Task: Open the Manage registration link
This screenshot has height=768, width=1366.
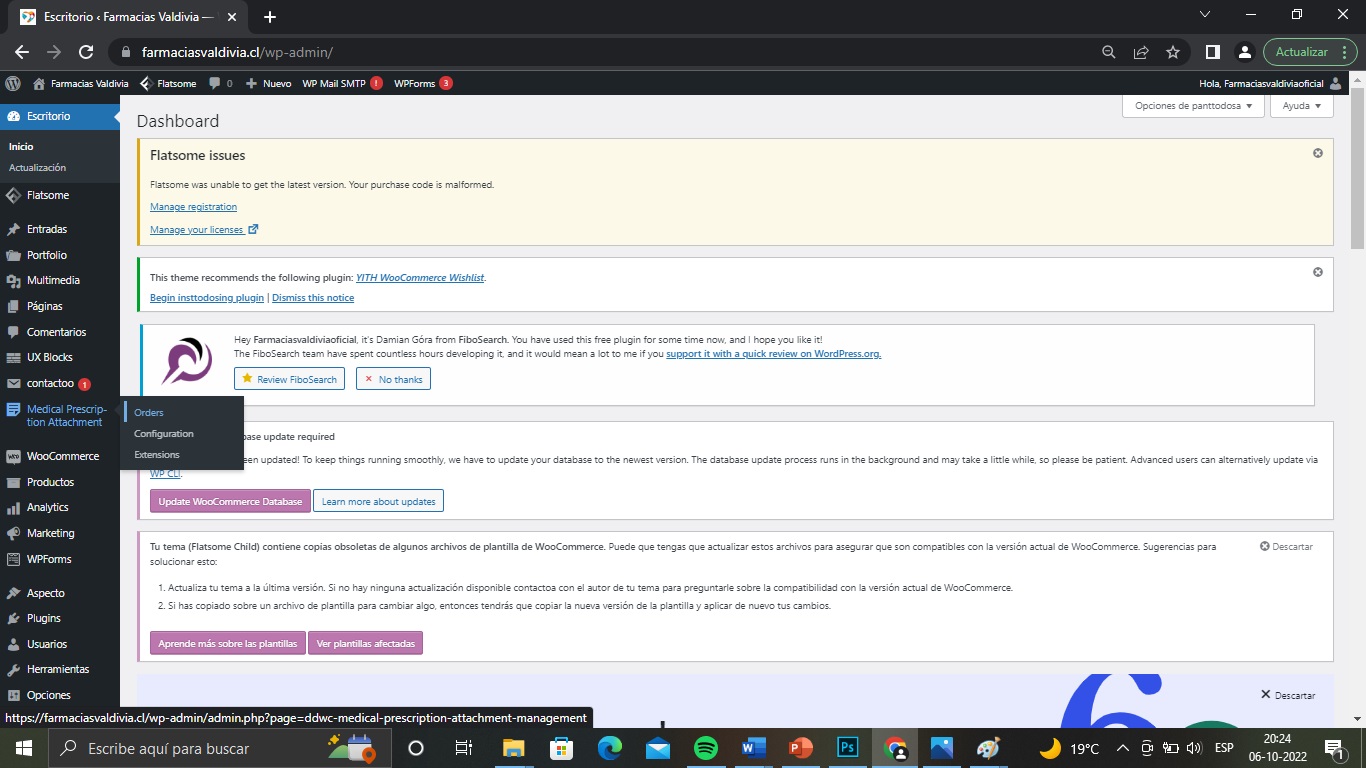Action: 193,207
